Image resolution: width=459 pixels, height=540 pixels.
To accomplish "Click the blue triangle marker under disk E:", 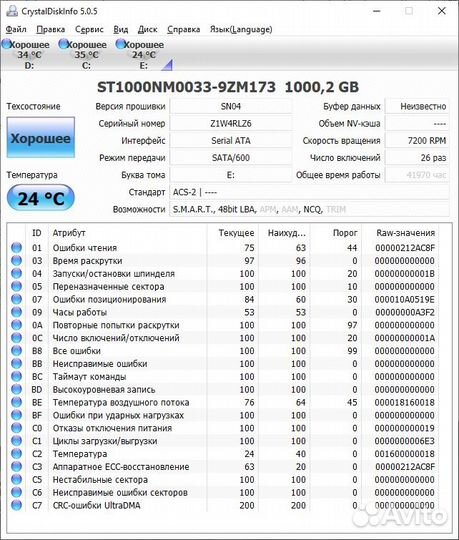I will (167, 65).
